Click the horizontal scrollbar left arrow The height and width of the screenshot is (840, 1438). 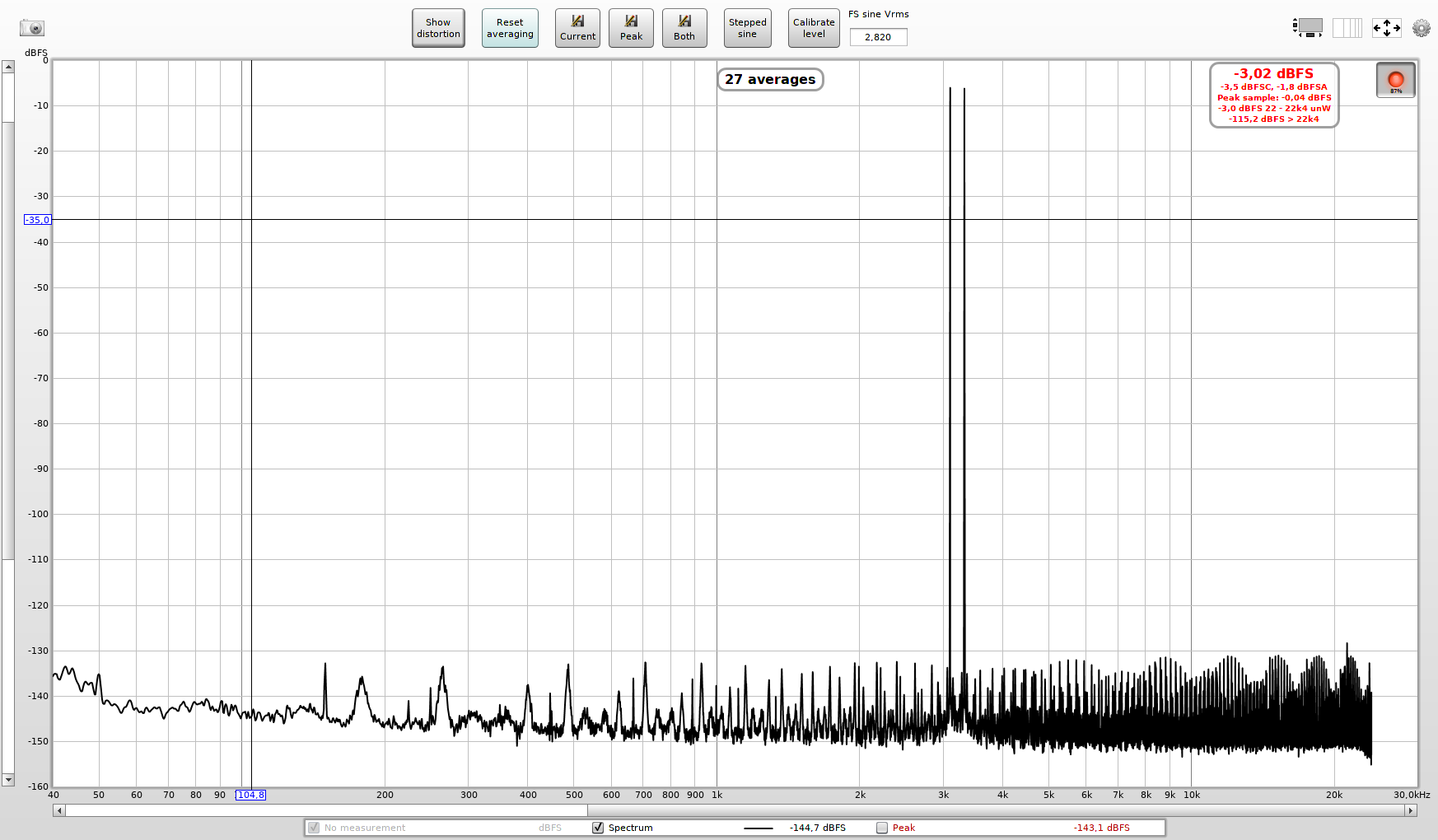coord(58,810)
